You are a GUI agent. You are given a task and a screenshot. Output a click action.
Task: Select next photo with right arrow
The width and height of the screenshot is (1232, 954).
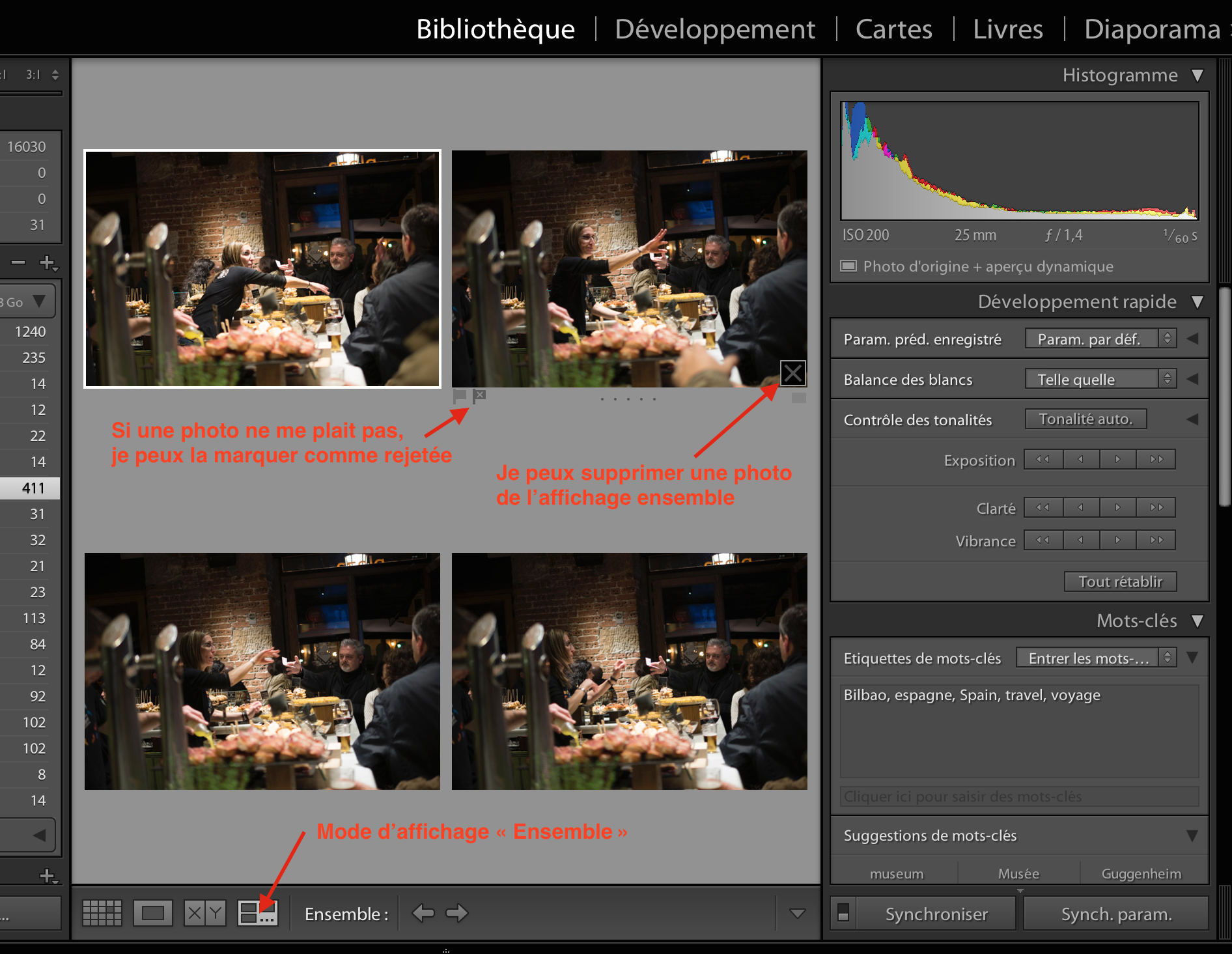click(457, 913)
